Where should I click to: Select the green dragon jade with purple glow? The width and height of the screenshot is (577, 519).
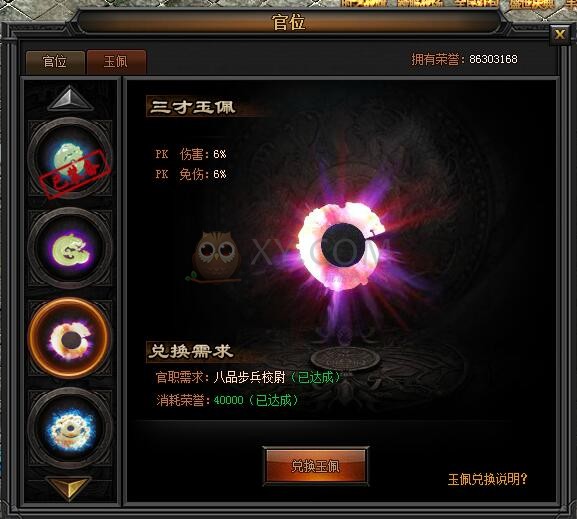[70, 248]
